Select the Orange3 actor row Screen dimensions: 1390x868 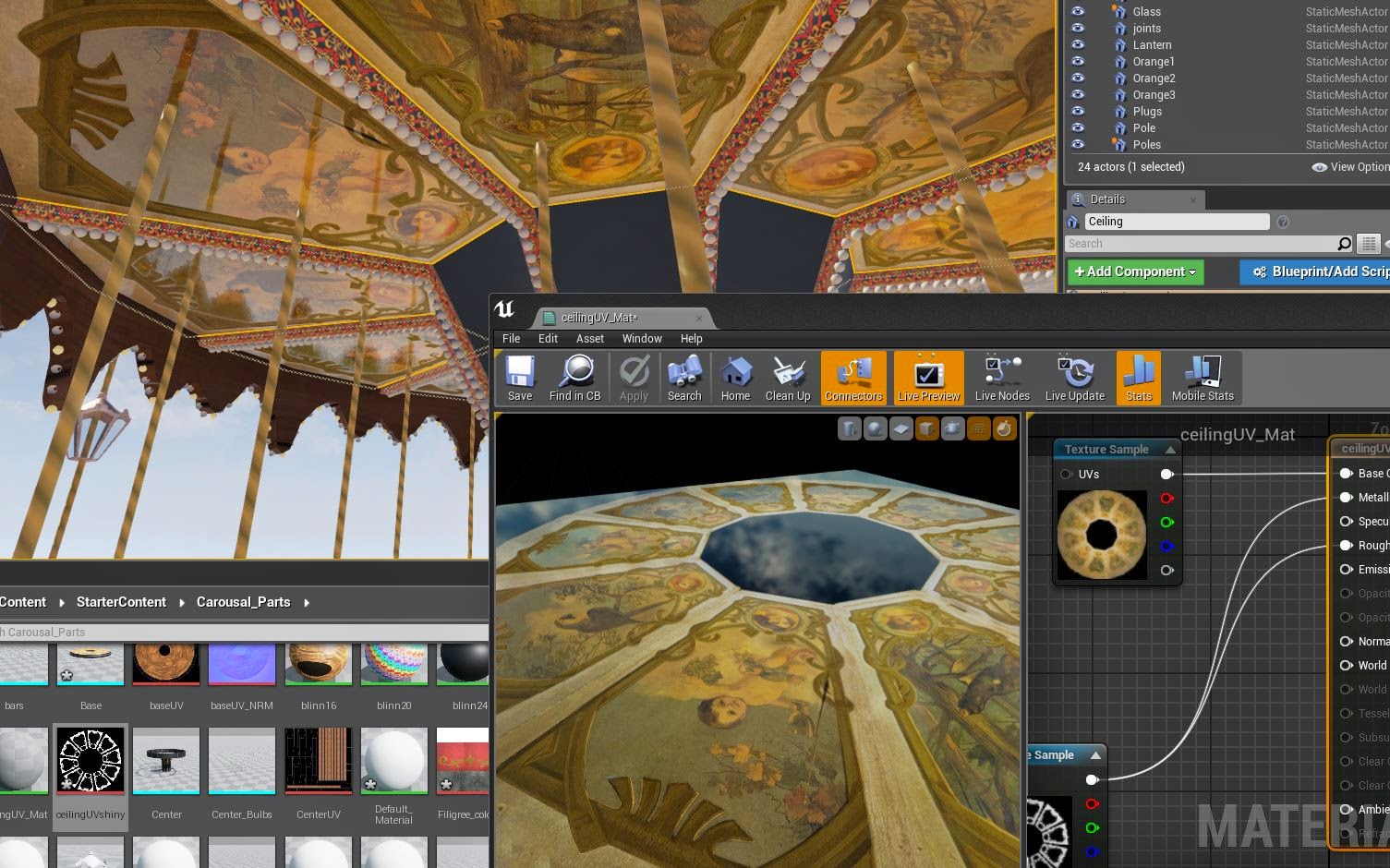pyautogui.click(x=1228, y=95)
